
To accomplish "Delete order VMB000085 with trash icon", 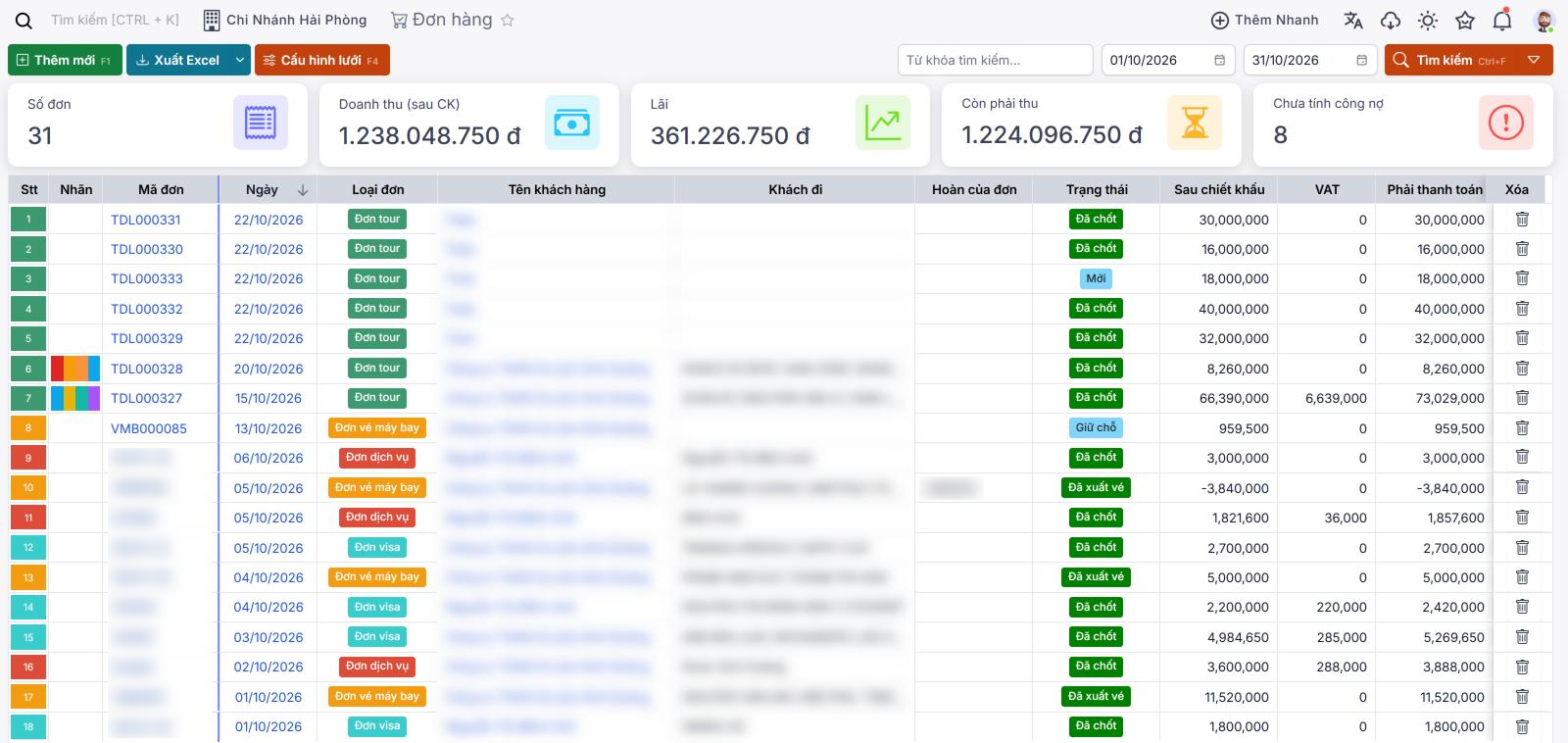I will coord(1522,428).
